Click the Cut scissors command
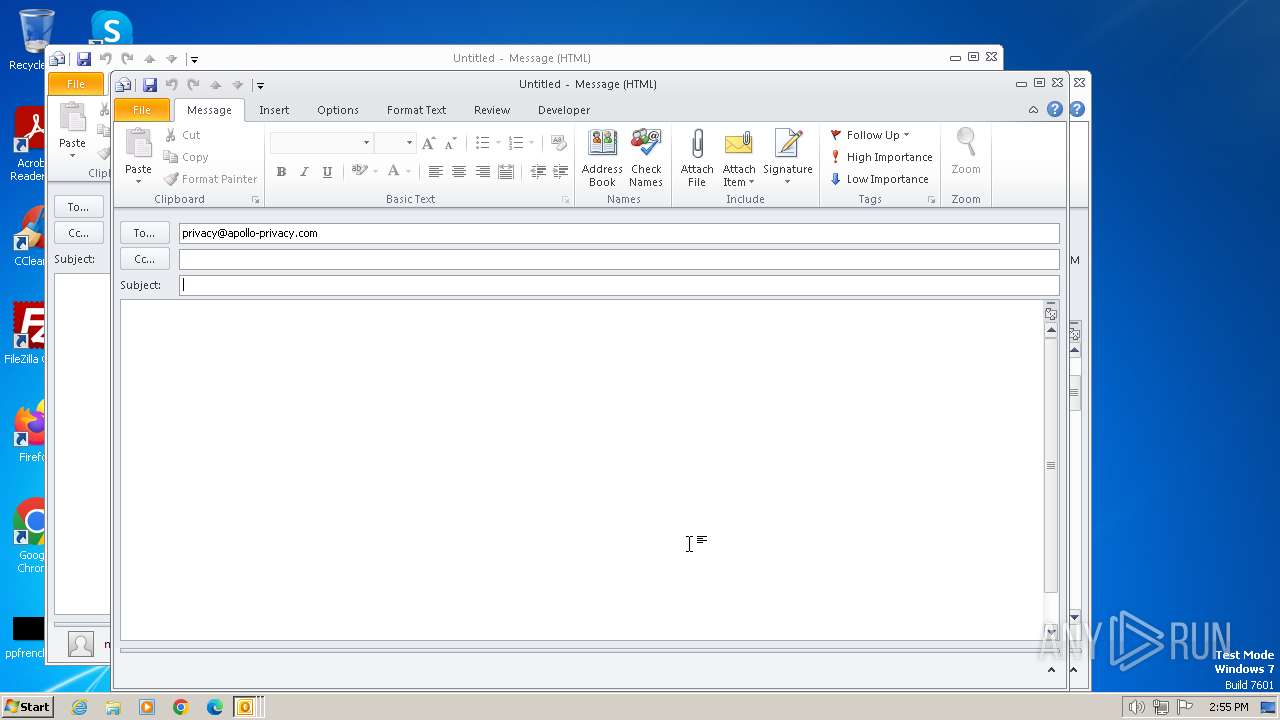 coord(183,135)
